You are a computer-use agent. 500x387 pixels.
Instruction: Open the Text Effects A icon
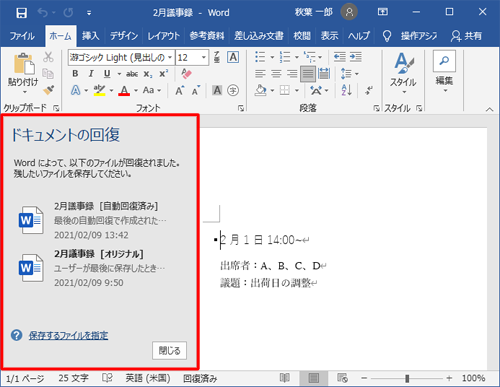click(x=76, y=90)
